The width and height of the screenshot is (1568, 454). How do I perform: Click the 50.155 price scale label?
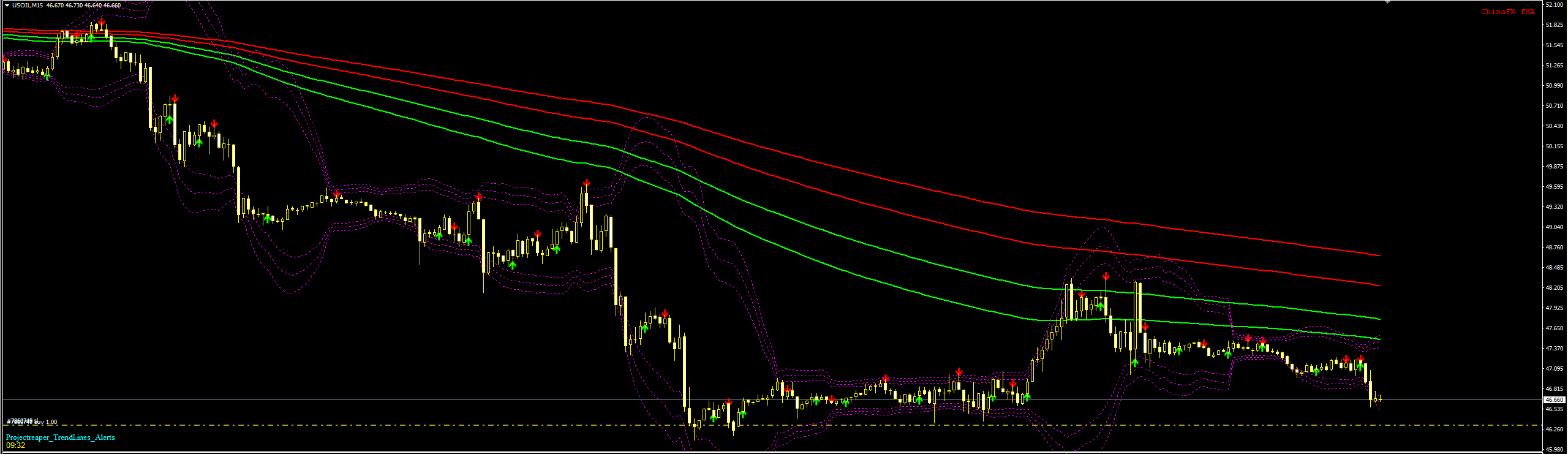[x=1555, y=146]
